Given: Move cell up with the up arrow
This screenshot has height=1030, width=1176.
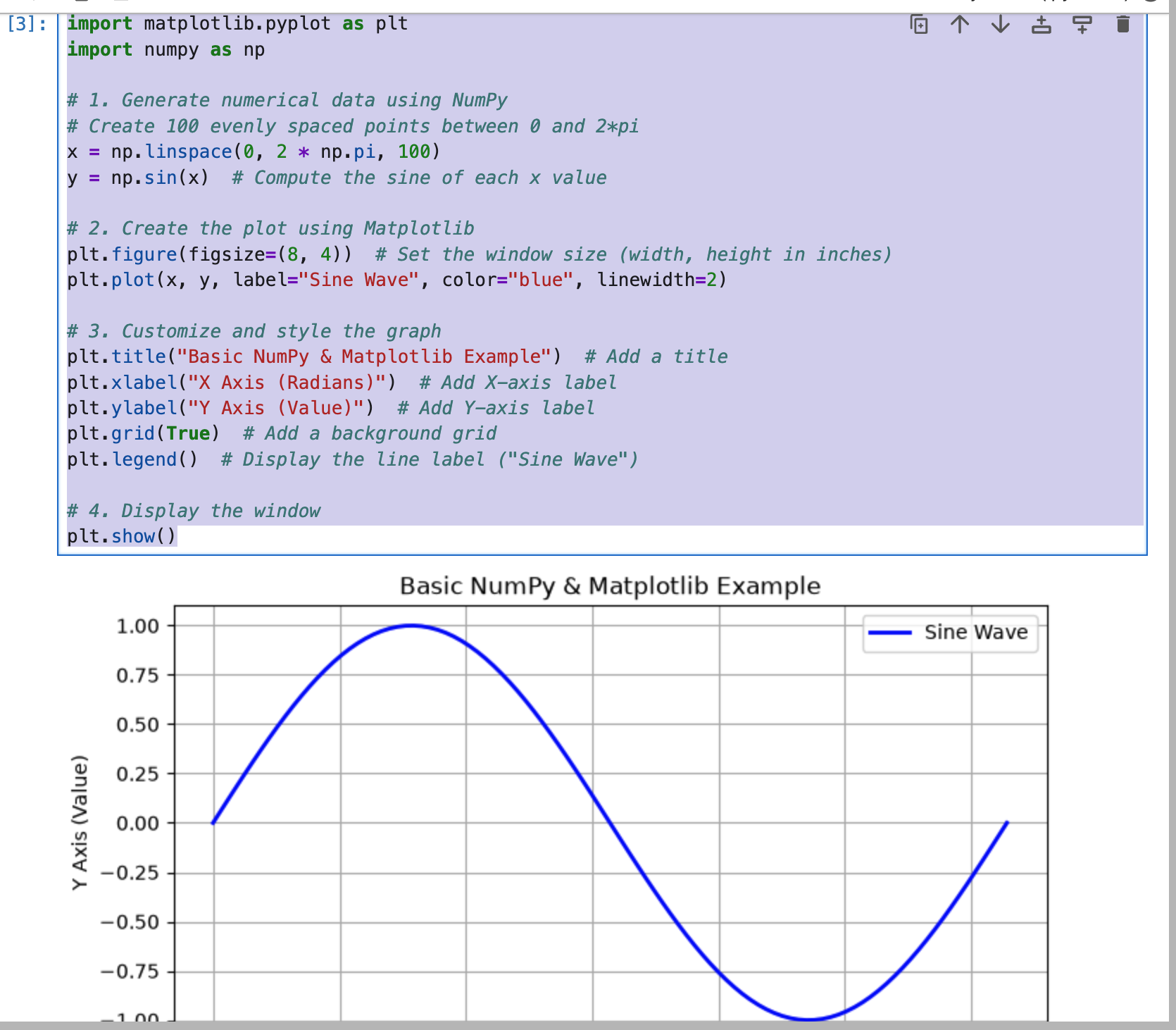Looking at the screenshot, I should click(x=960, y=25).
